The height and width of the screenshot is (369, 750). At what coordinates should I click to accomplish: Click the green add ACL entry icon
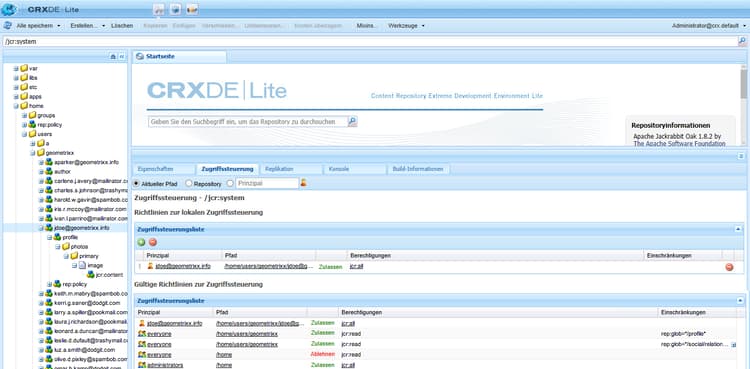[x=141, y=242]
